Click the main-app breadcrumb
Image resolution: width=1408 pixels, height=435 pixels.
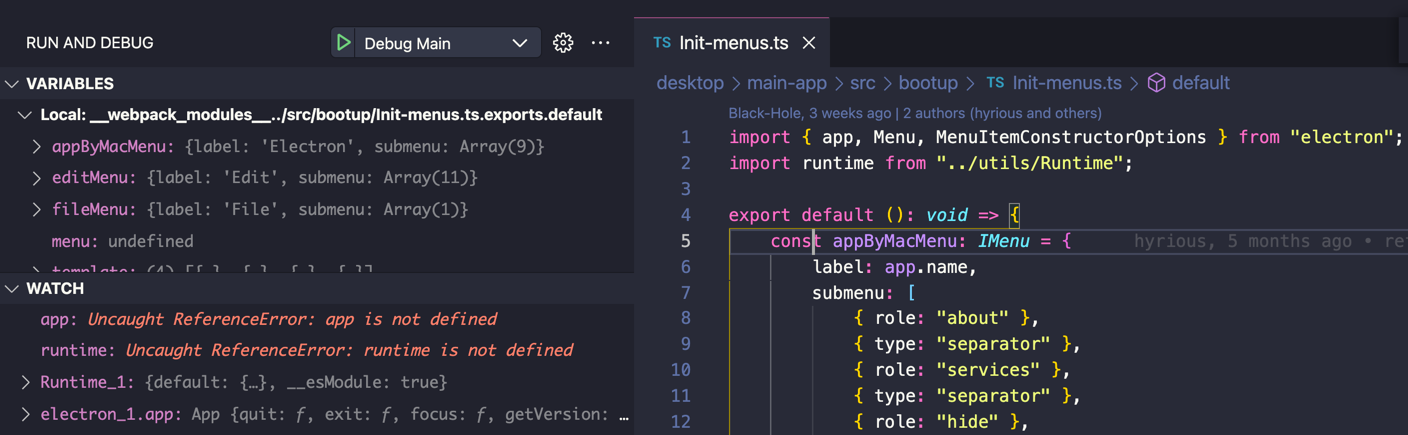pos(787,83)
